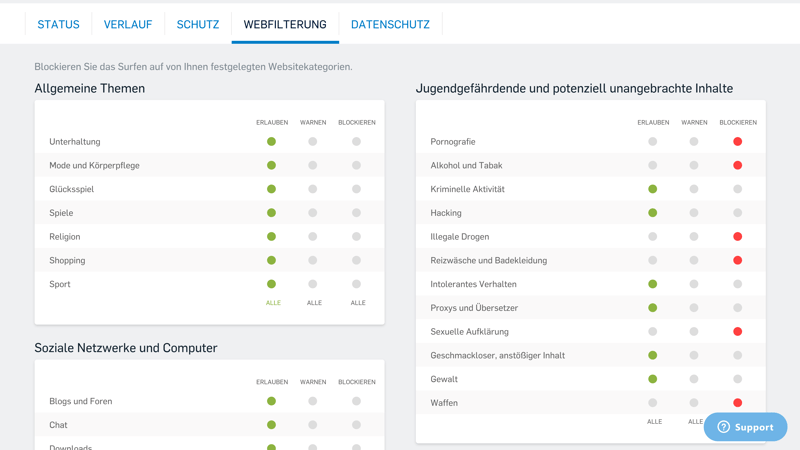Set Kriminelle Aktivität to Blockieren
Image resolution: width=800 pixels, height=450 pixels.
[737, 189]
